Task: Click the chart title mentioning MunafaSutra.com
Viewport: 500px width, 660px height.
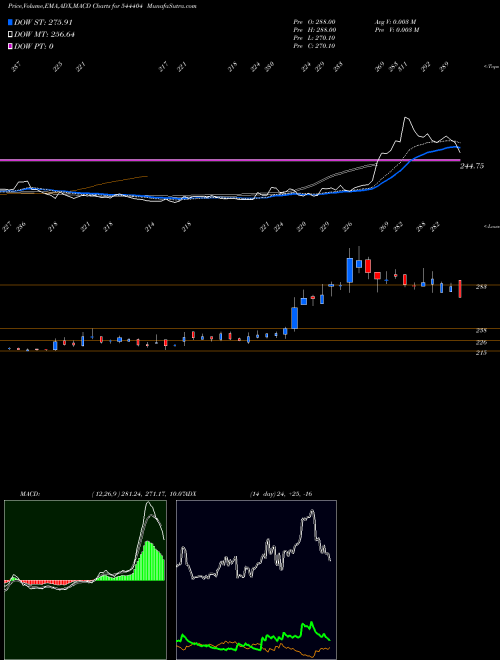Action: (x=102, y=6)
